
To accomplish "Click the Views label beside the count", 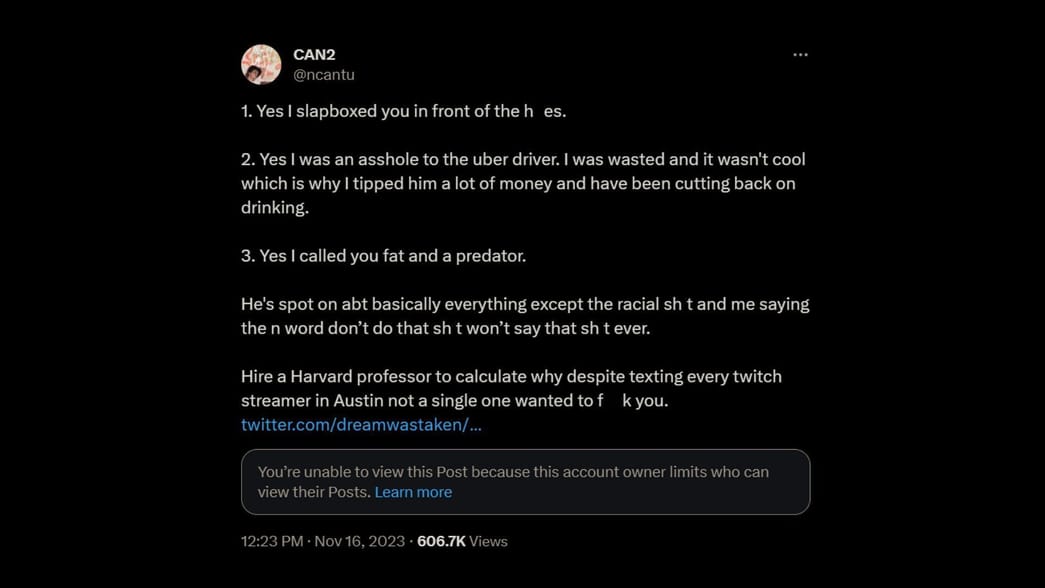I will point(489,541).
